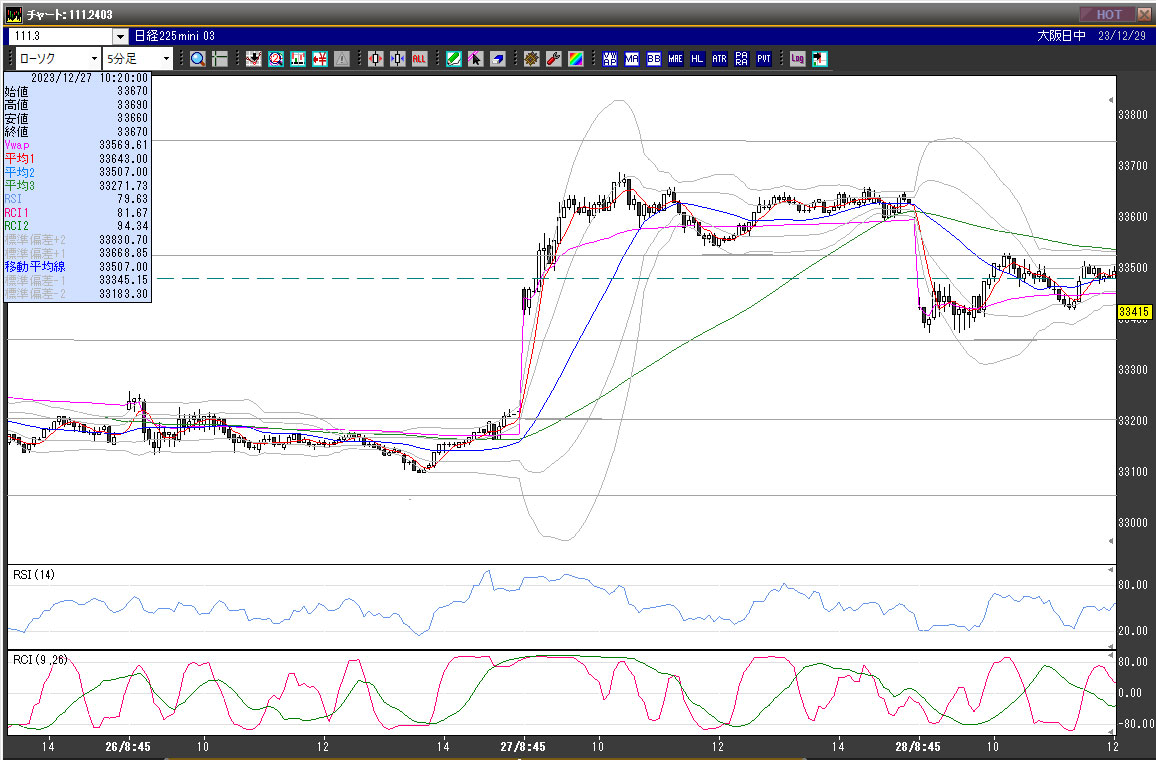The image size is (1156, 760).
Task: Toggle the MAE indicator button
Action: point(675,59)
